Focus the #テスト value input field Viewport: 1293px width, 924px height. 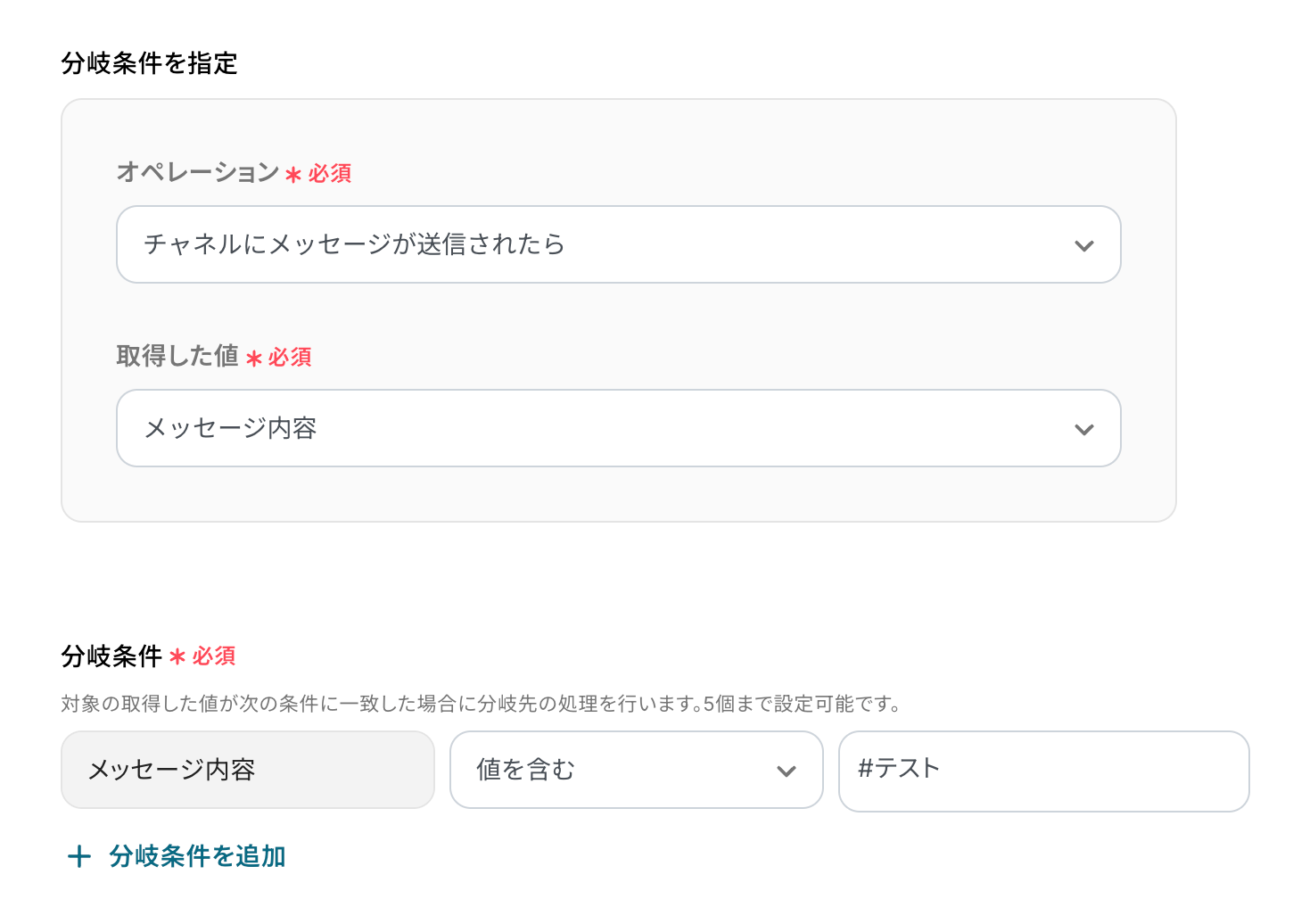tap(1043, 770)
